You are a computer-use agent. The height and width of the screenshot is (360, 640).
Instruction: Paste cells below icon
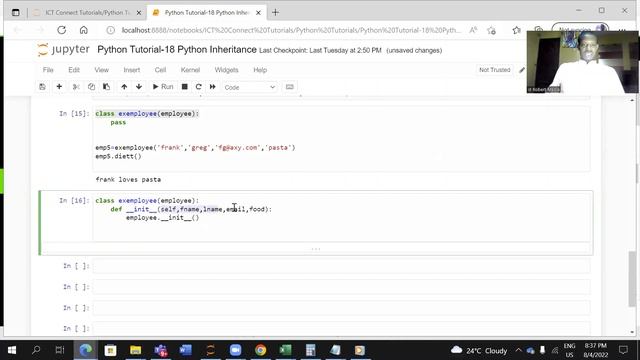(x=107, y=87)
